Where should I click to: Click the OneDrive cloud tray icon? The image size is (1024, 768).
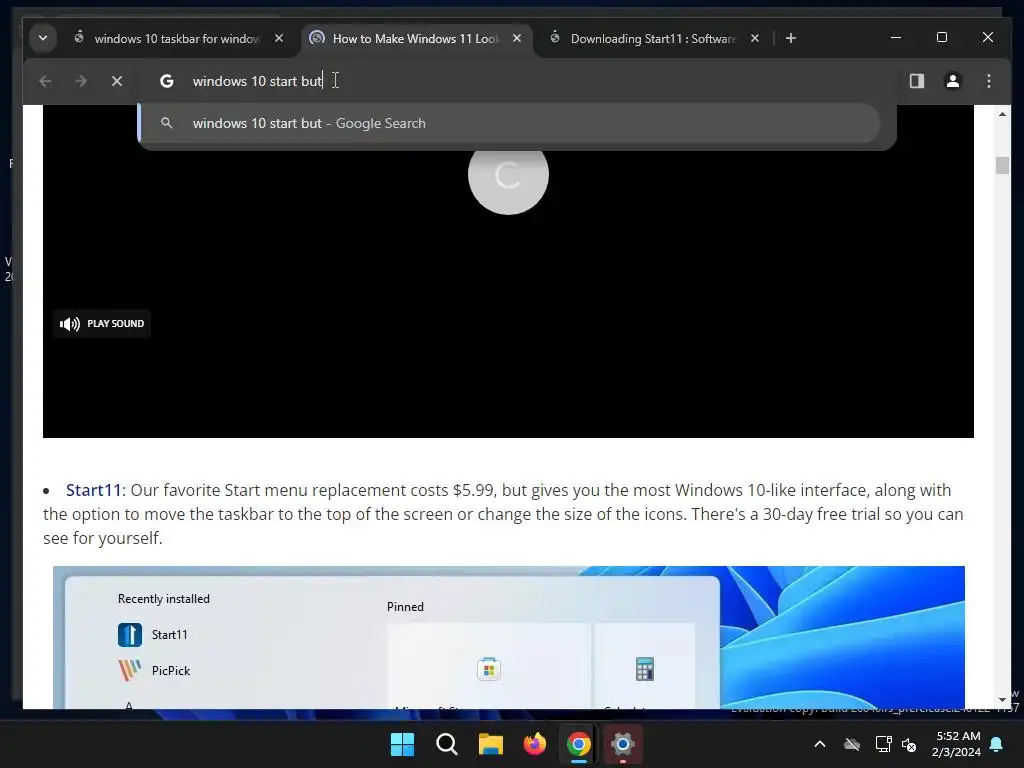852,744
